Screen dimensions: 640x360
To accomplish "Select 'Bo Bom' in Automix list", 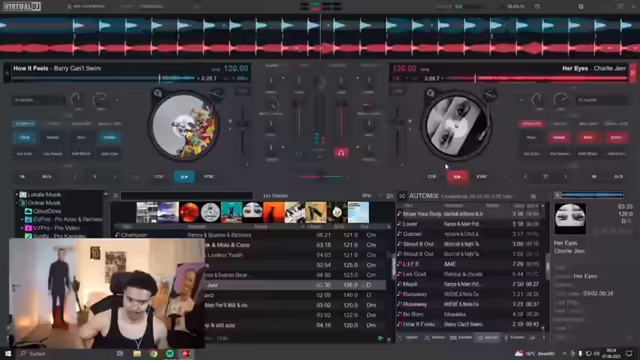I will point(469,314).
